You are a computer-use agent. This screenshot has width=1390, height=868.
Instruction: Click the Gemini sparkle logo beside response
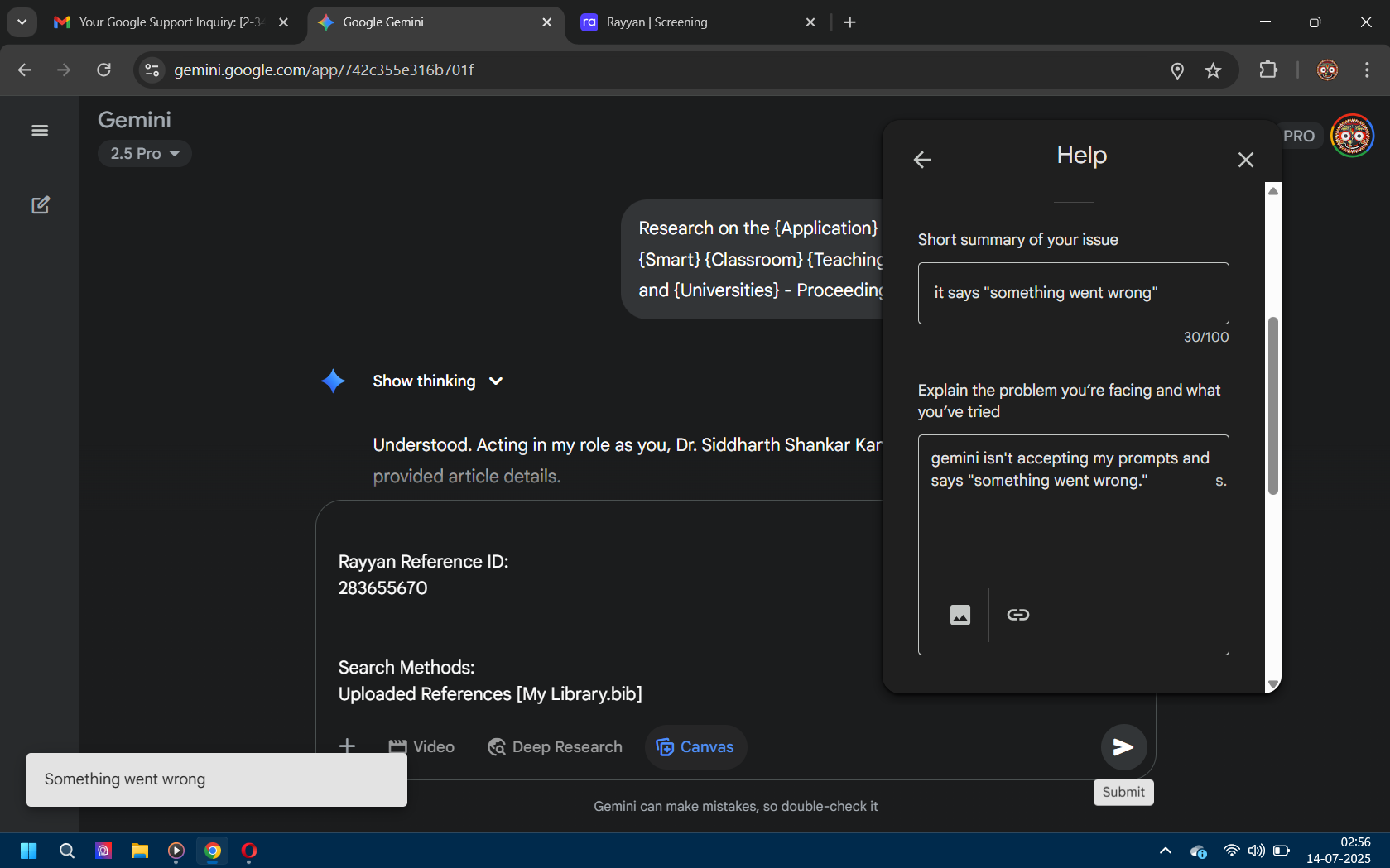coord(333,381)
